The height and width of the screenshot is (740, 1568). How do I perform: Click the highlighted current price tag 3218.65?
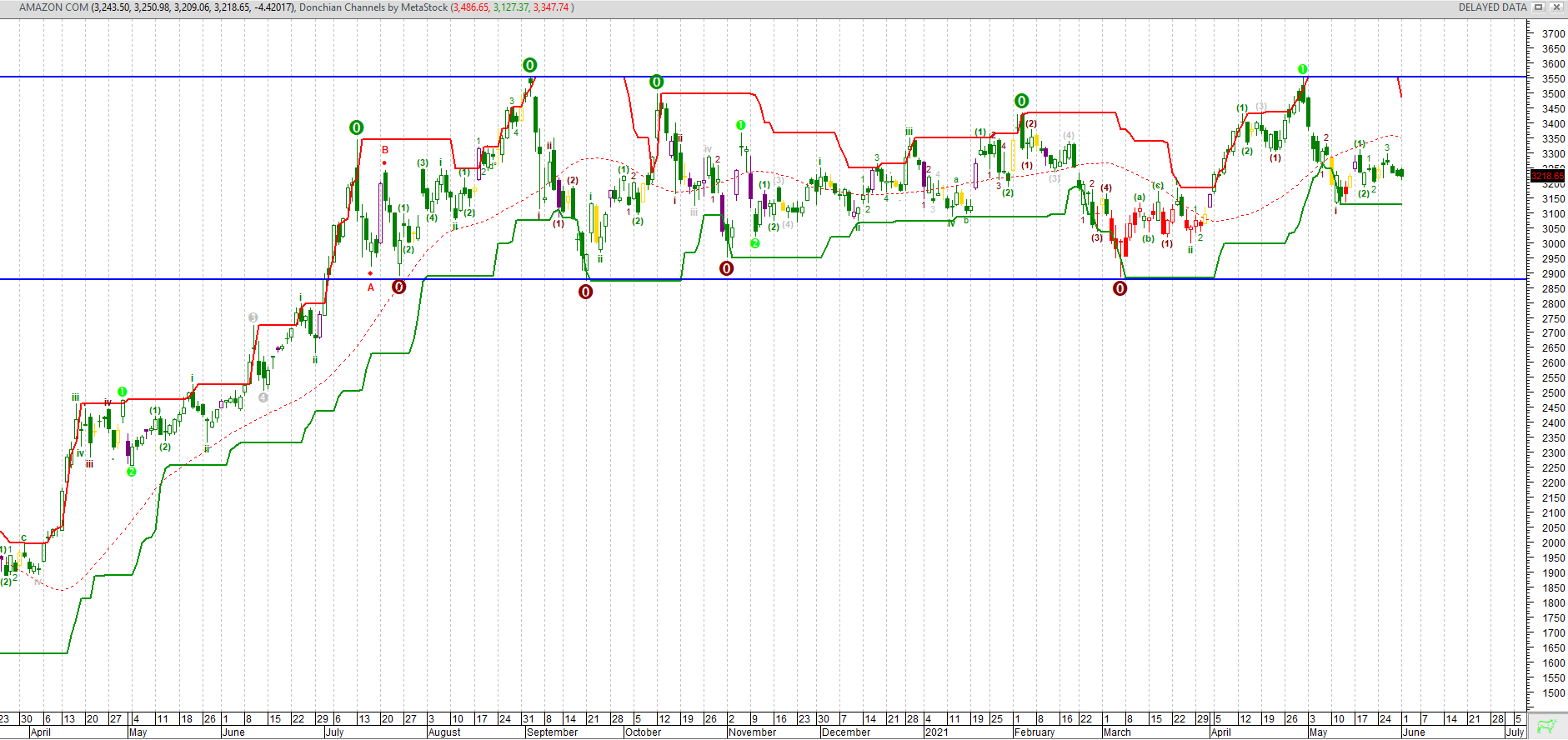(1548, 176)
